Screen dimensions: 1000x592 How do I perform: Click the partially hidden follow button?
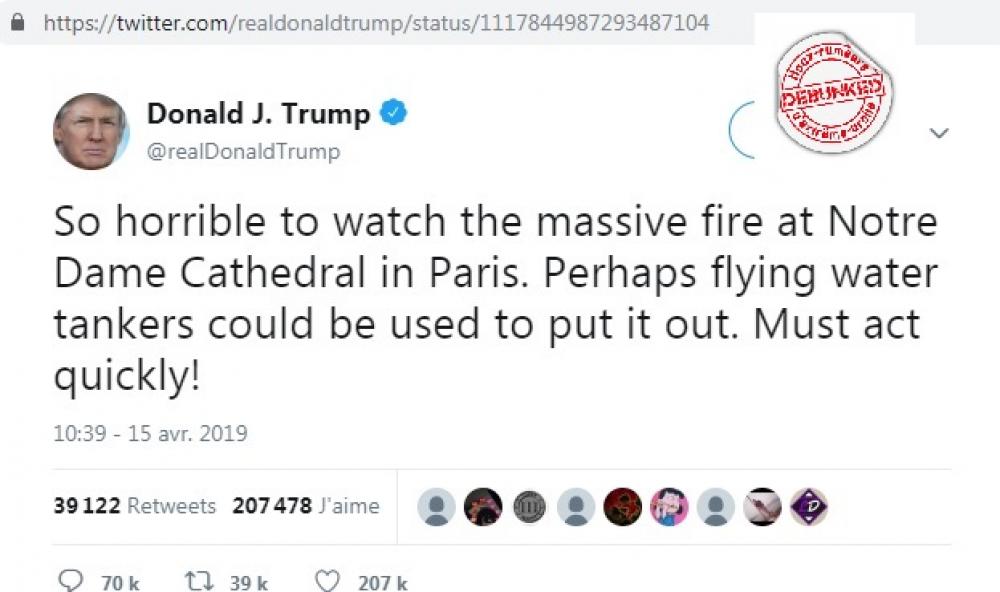[743, 130]
